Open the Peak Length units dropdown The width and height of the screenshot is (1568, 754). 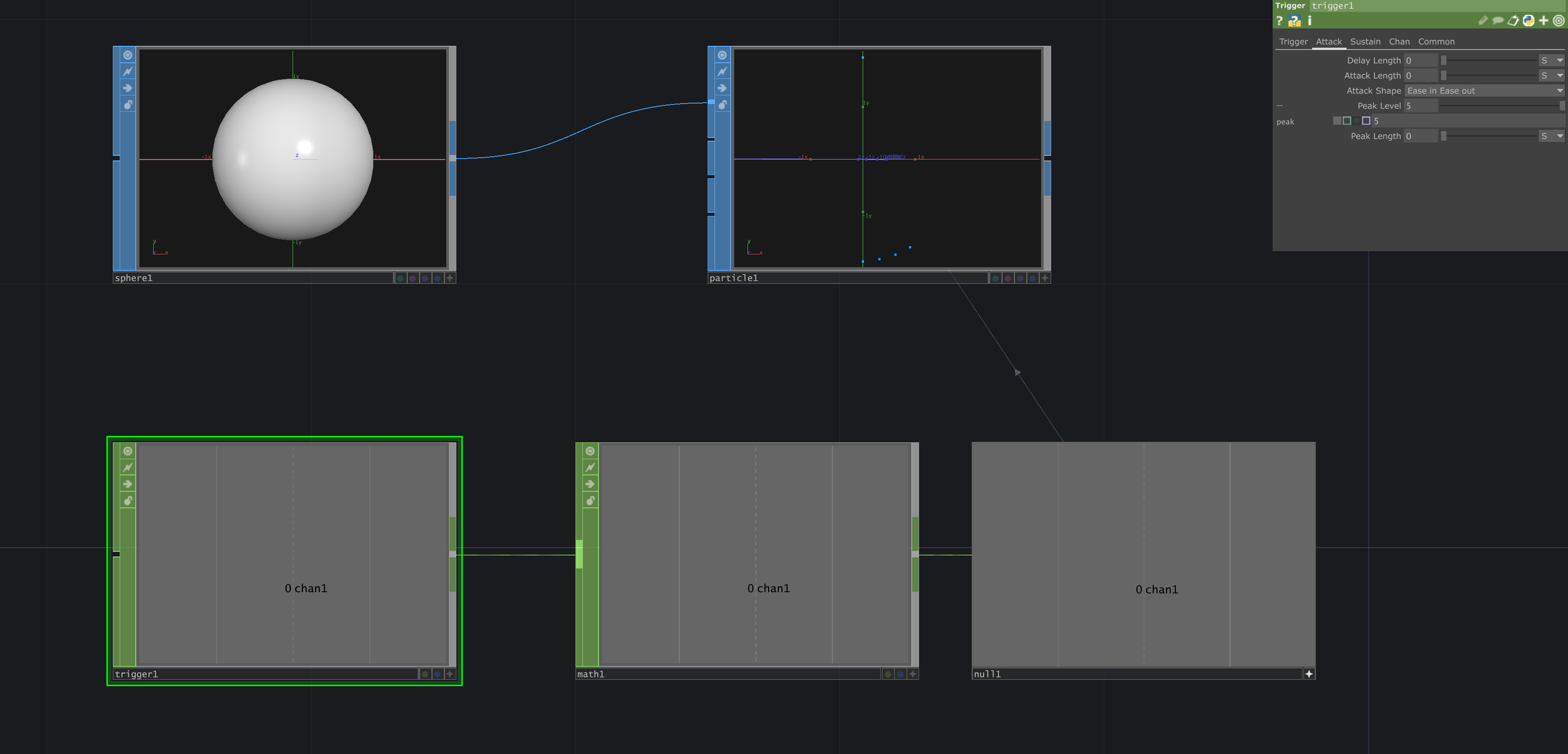[x=1551, y=136]
